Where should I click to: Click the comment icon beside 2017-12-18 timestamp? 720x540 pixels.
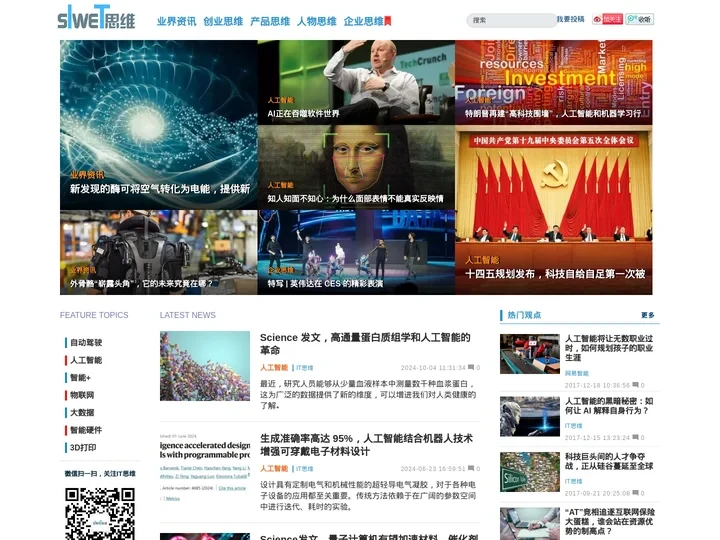[x=635, y=385]
